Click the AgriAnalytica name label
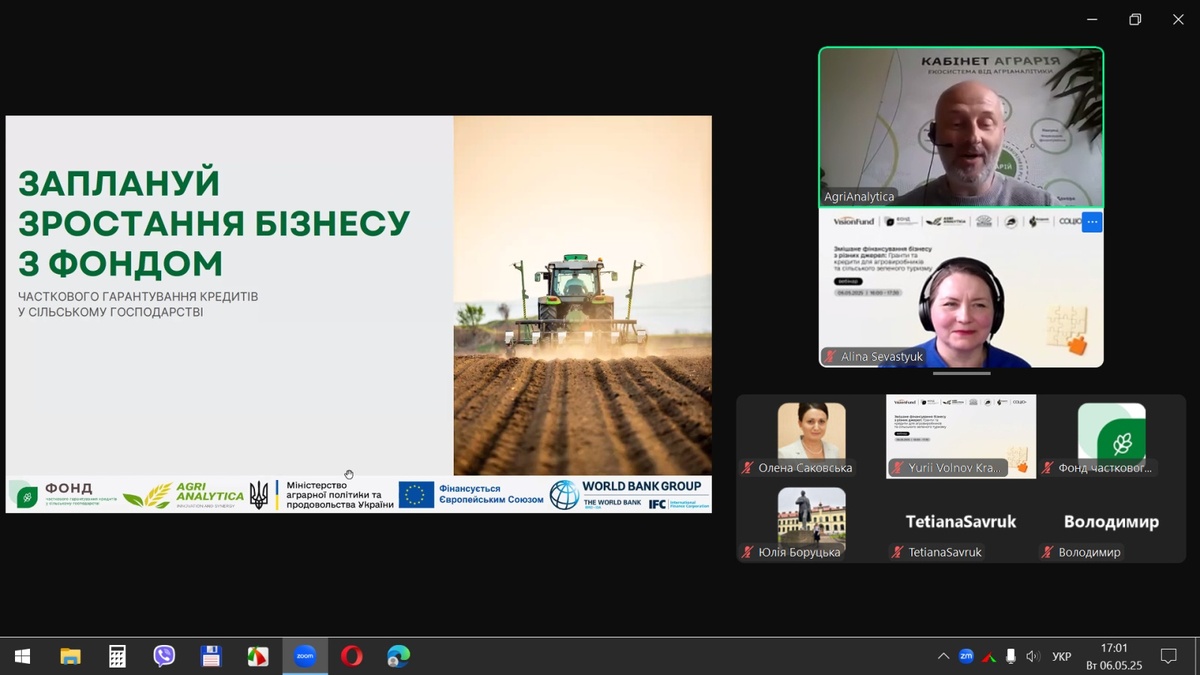The width and height of the screenshot is (1200, 675). pos(859,197)
